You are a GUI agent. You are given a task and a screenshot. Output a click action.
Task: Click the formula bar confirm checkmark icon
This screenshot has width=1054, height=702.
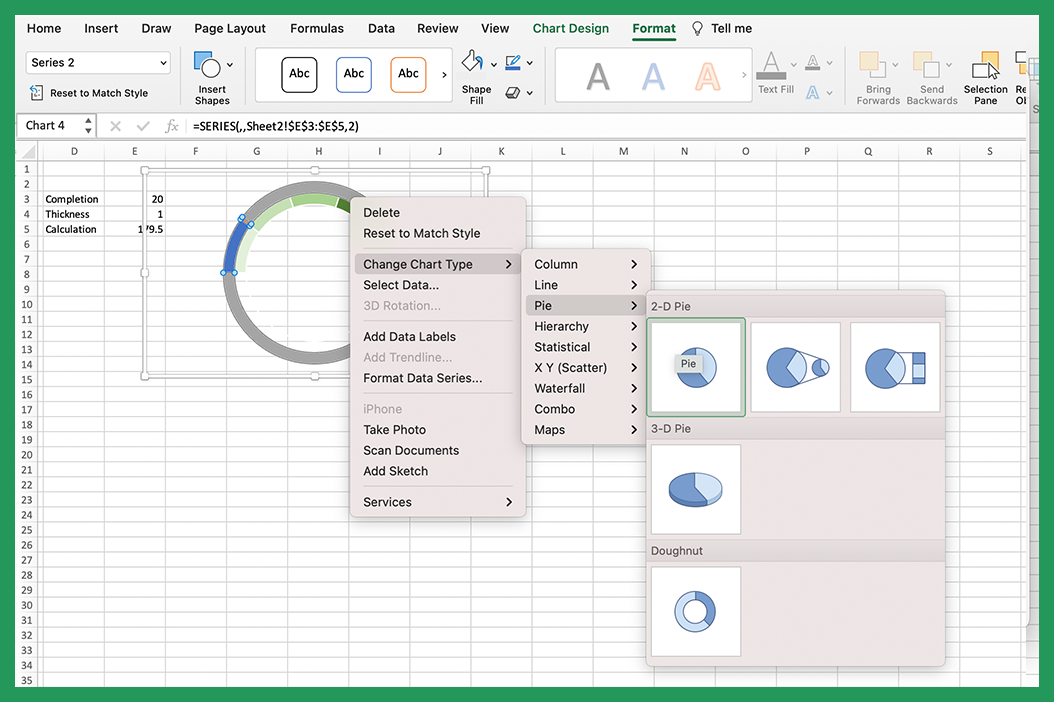coord(143,126)
